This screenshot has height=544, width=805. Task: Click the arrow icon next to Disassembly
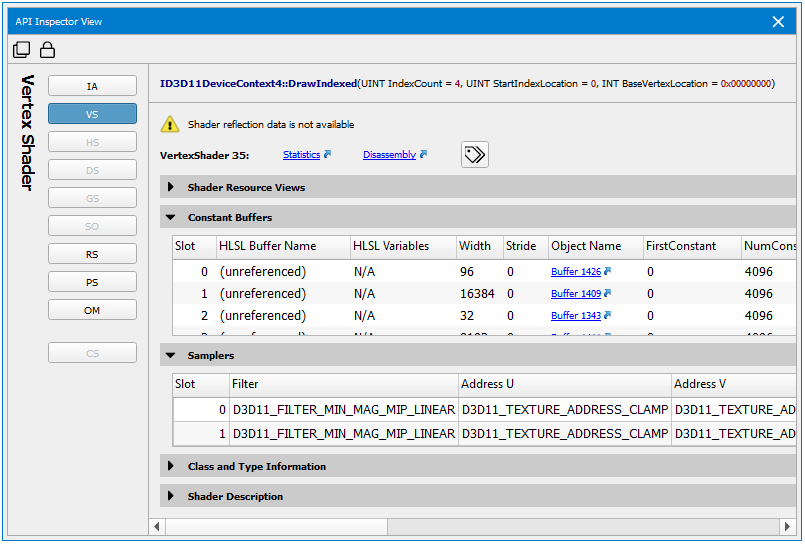423,154
